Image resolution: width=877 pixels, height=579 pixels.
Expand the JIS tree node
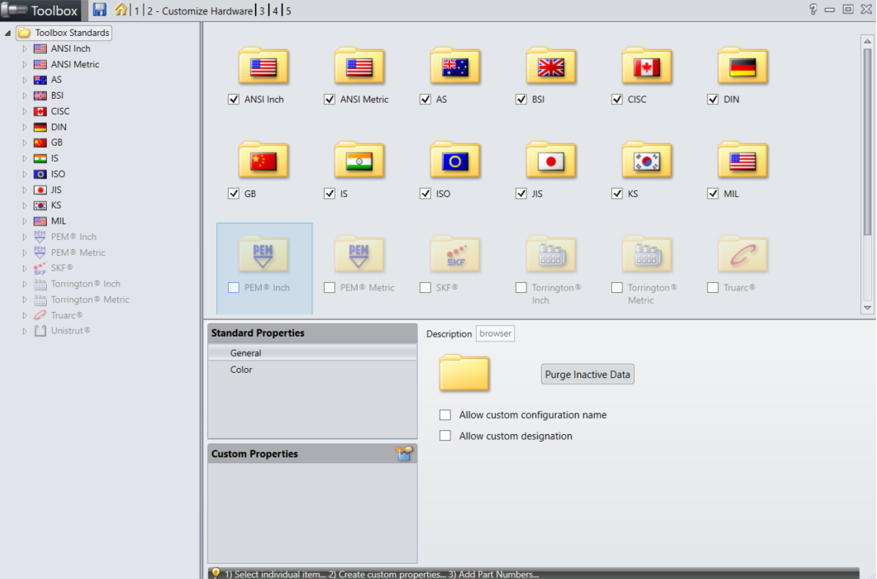click(25, 190)
